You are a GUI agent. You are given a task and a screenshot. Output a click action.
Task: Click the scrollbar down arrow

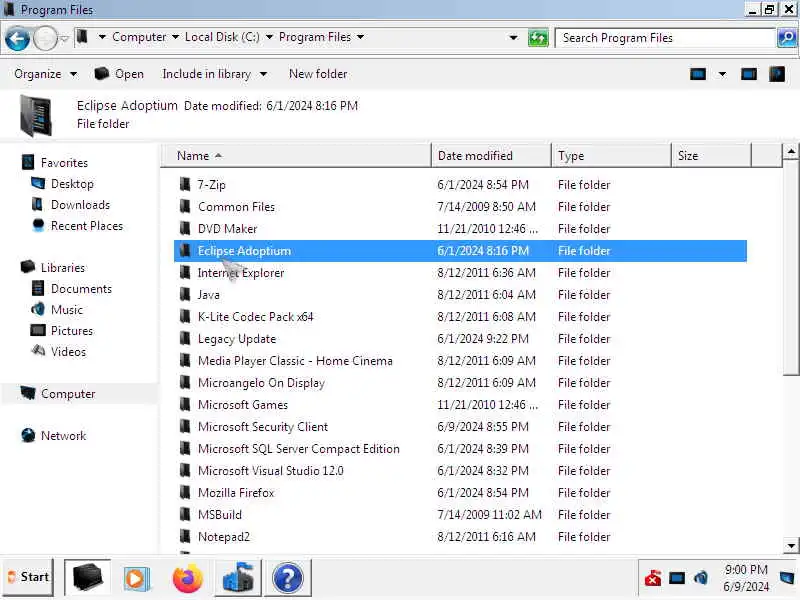click(x=791, y=545)
